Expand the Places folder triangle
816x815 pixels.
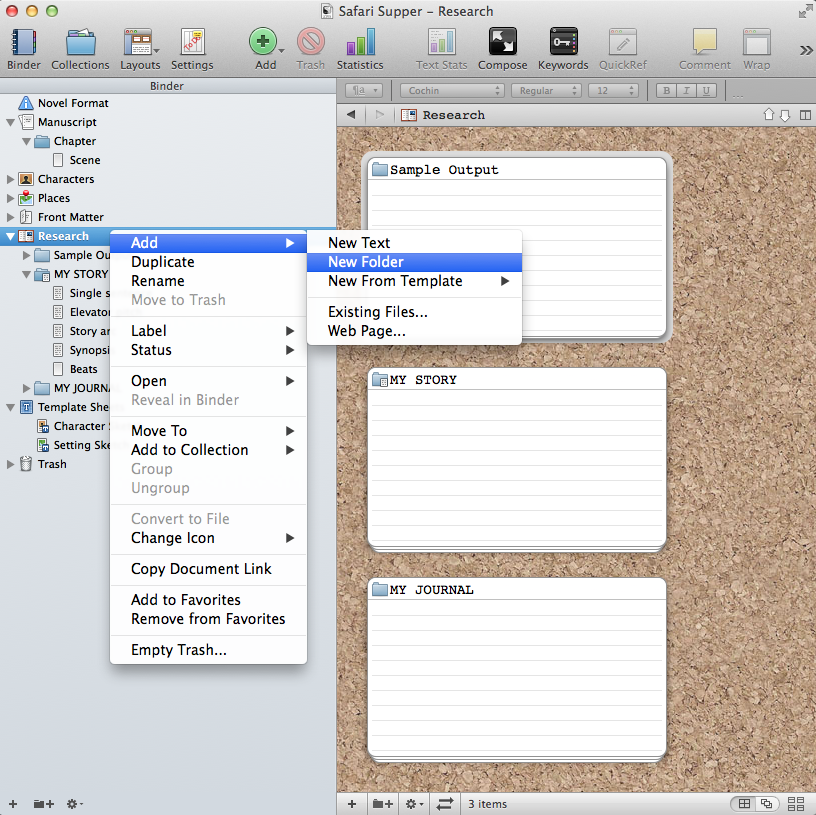click(x=10, y=198)
